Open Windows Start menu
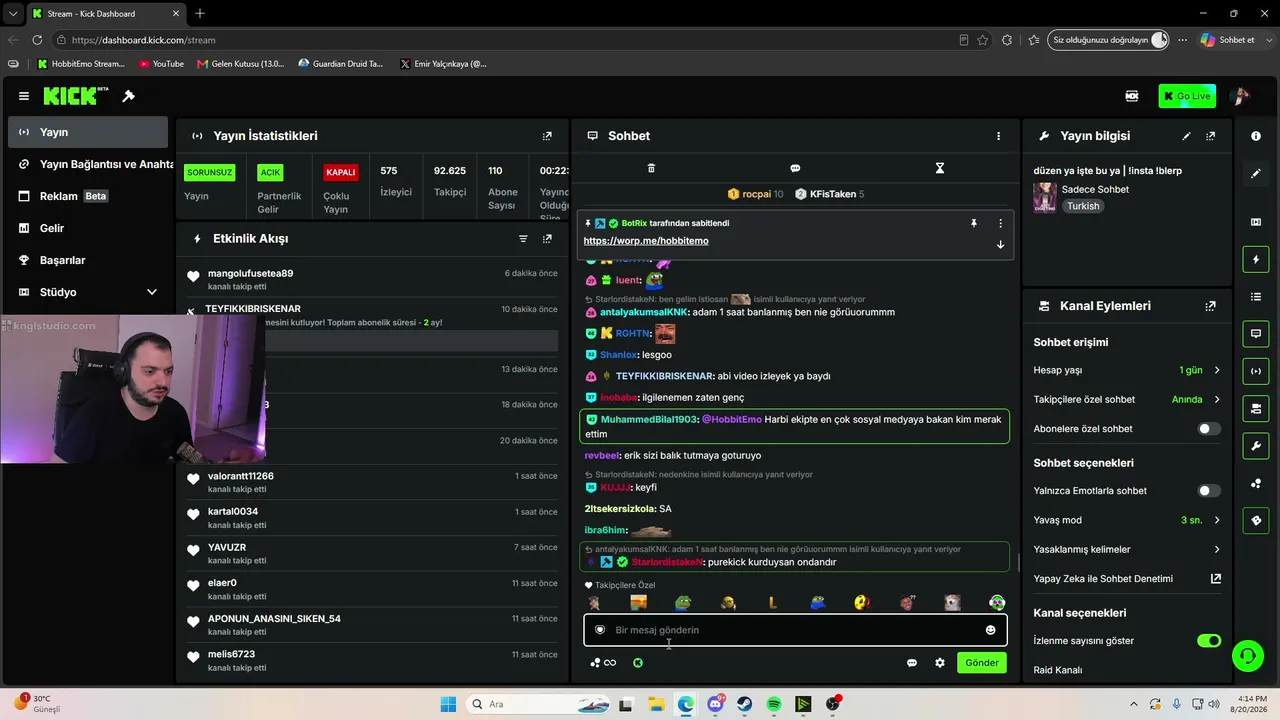 tap(447, 704)
